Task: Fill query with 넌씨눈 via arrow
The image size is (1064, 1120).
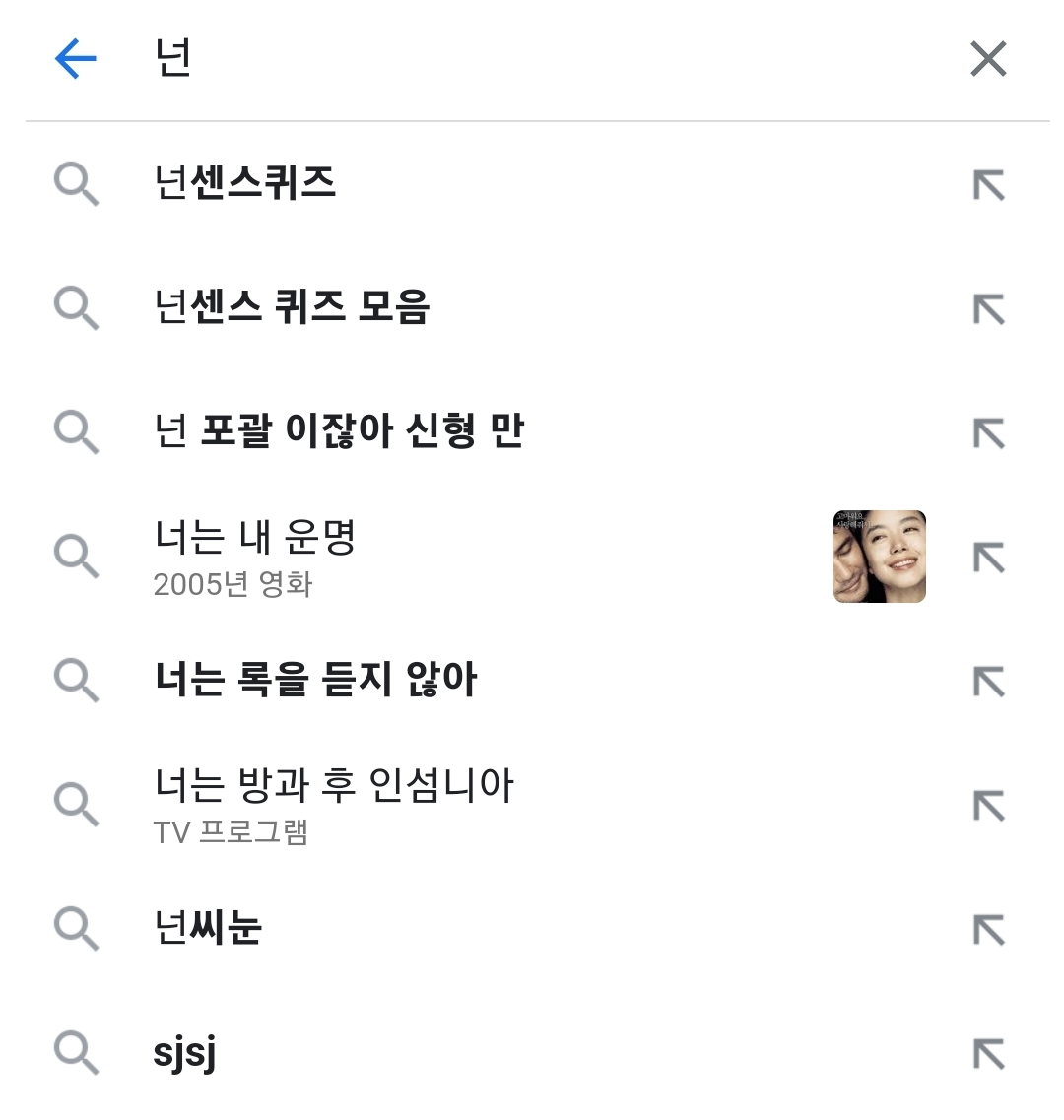Action: click(988, 930)
